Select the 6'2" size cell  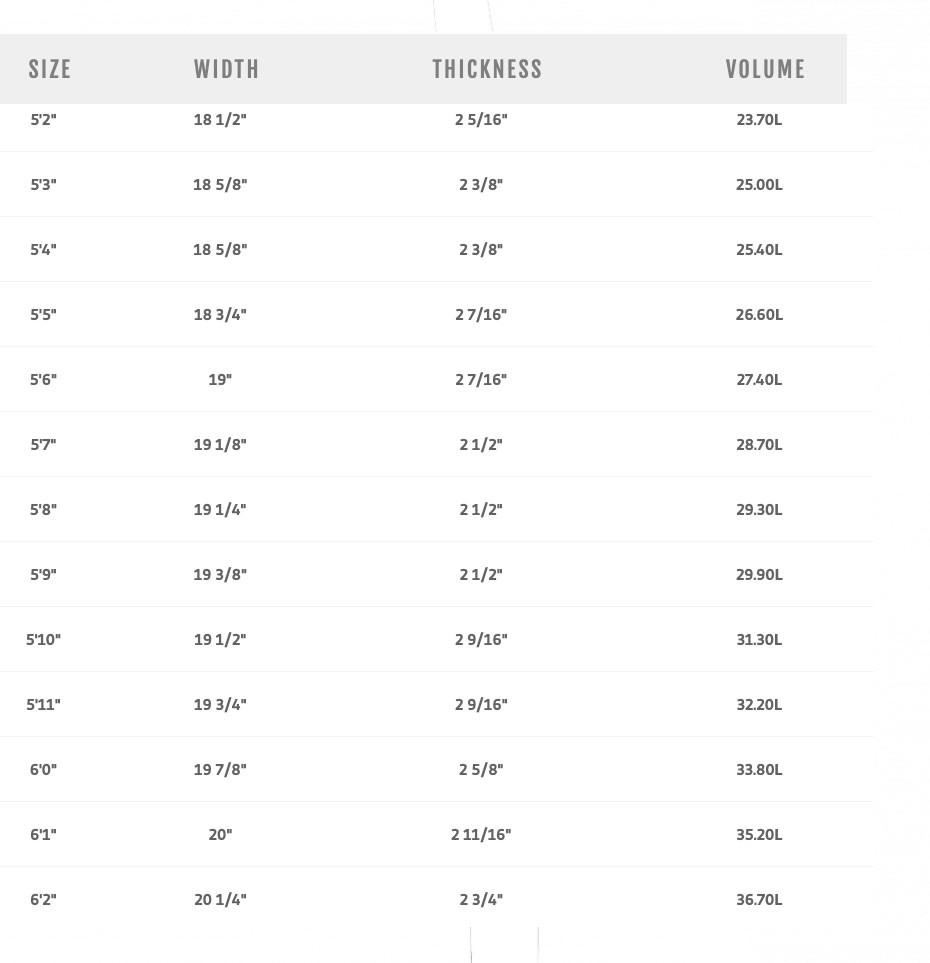(43, 900)
